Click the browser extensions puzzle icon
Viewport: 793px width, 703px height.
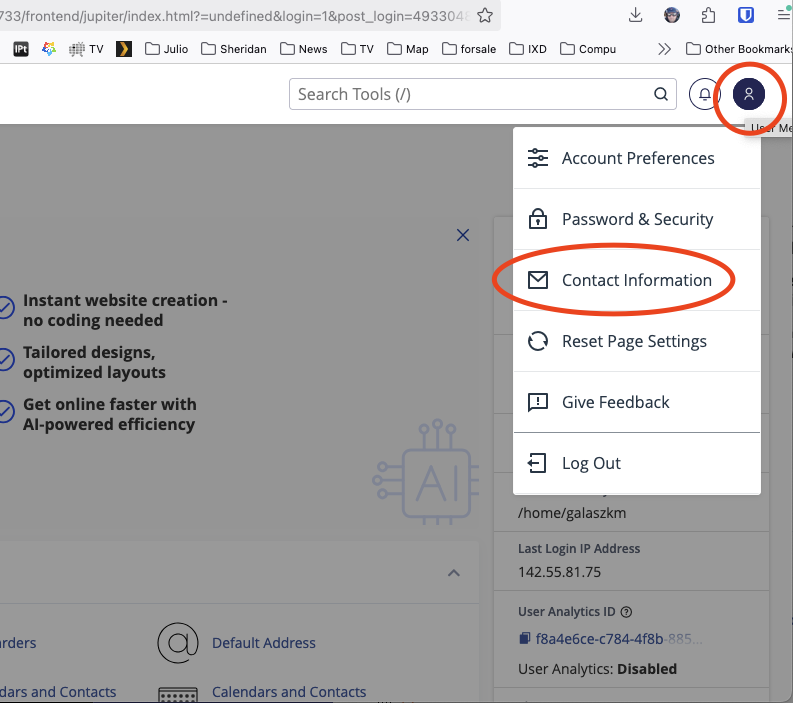pos(709,15)
